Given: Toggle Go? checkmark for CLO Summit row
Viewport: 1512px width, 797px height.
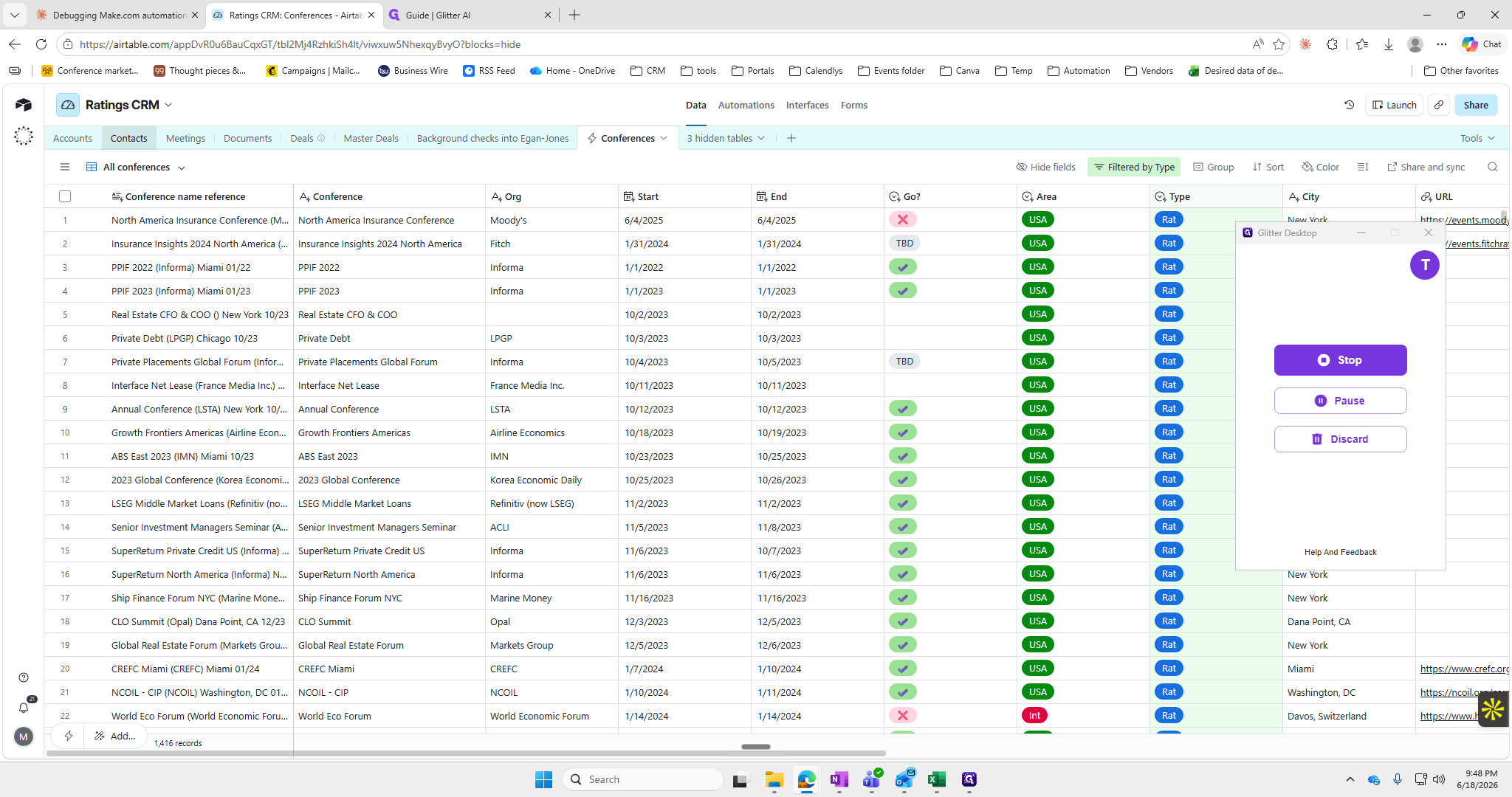Looking at the screenshot, I should point(902,621).
